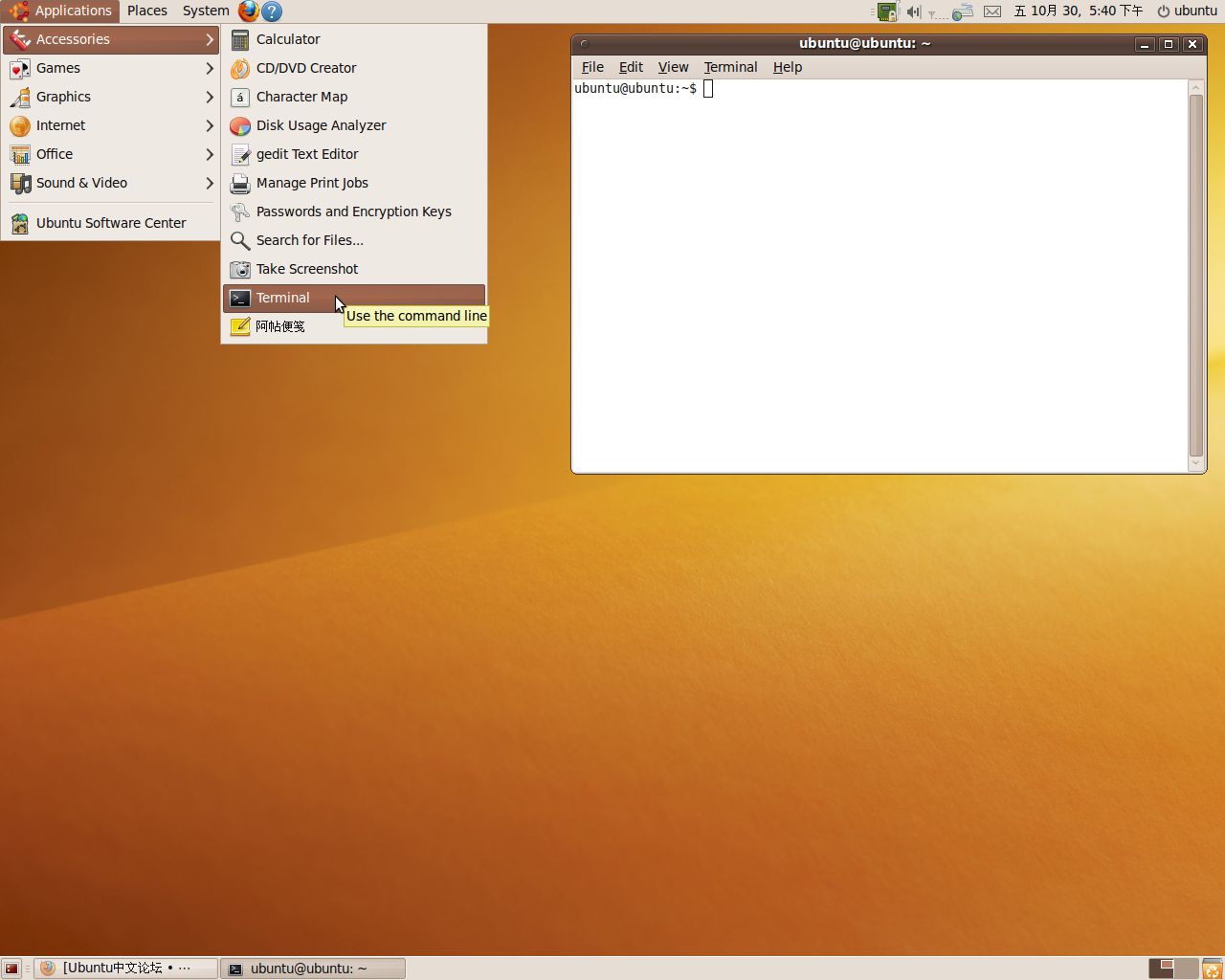The image size is (1225, 980).
Task: Expand the Office submenu
Action: (111, 154)
